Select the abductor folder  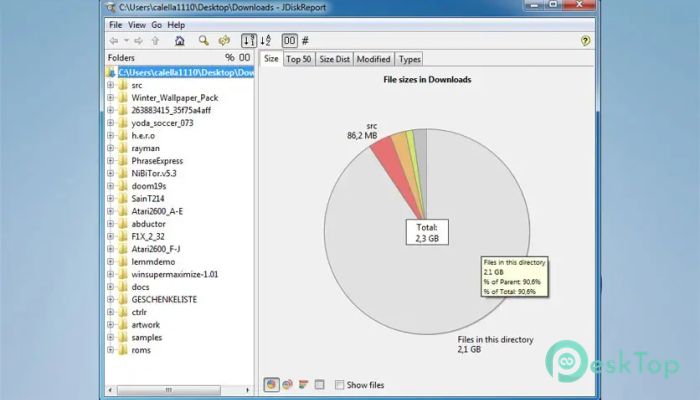point(148,224)
